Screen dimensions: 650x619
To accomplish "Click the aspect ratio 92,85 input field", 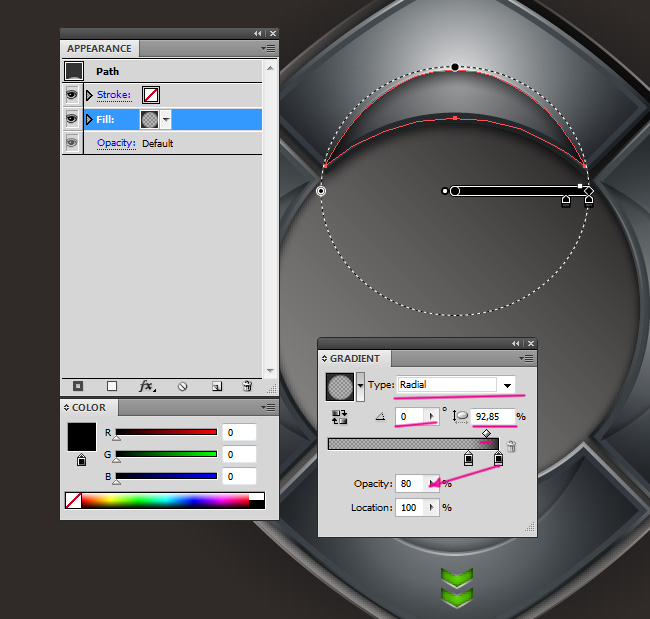I will click(493, 416).
